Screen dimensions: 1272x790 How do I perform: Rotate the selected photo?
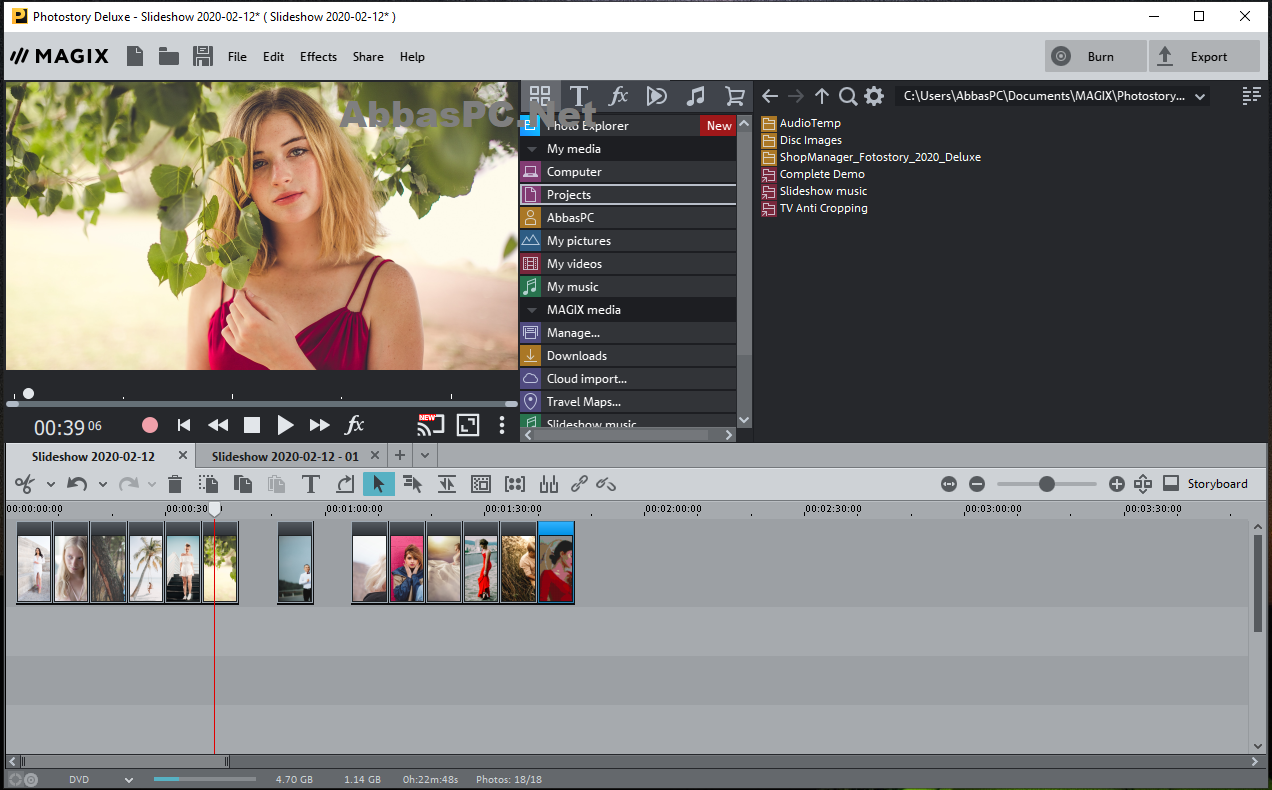[345, 484]
